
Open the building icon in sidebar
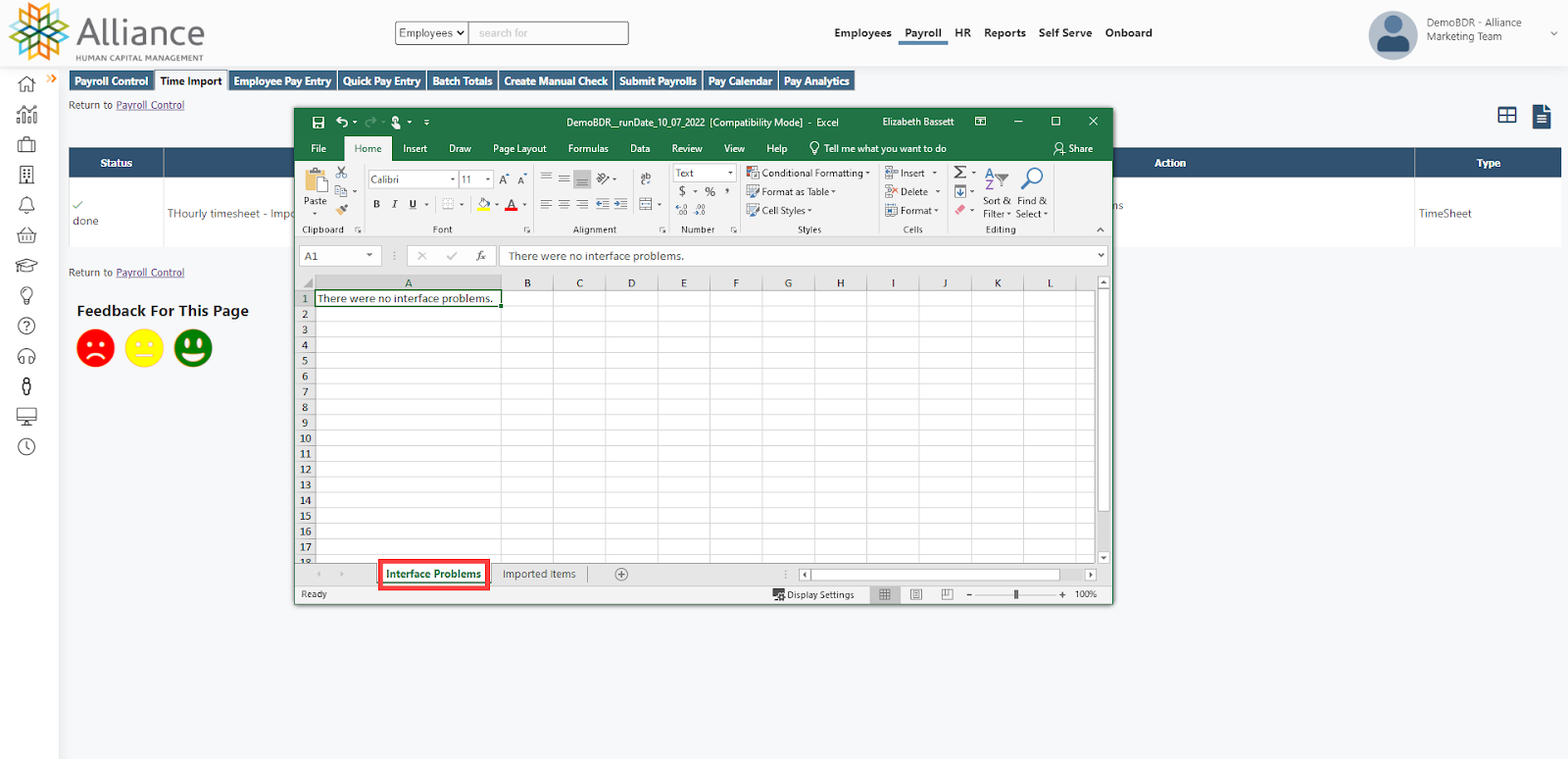coord(26,175)
